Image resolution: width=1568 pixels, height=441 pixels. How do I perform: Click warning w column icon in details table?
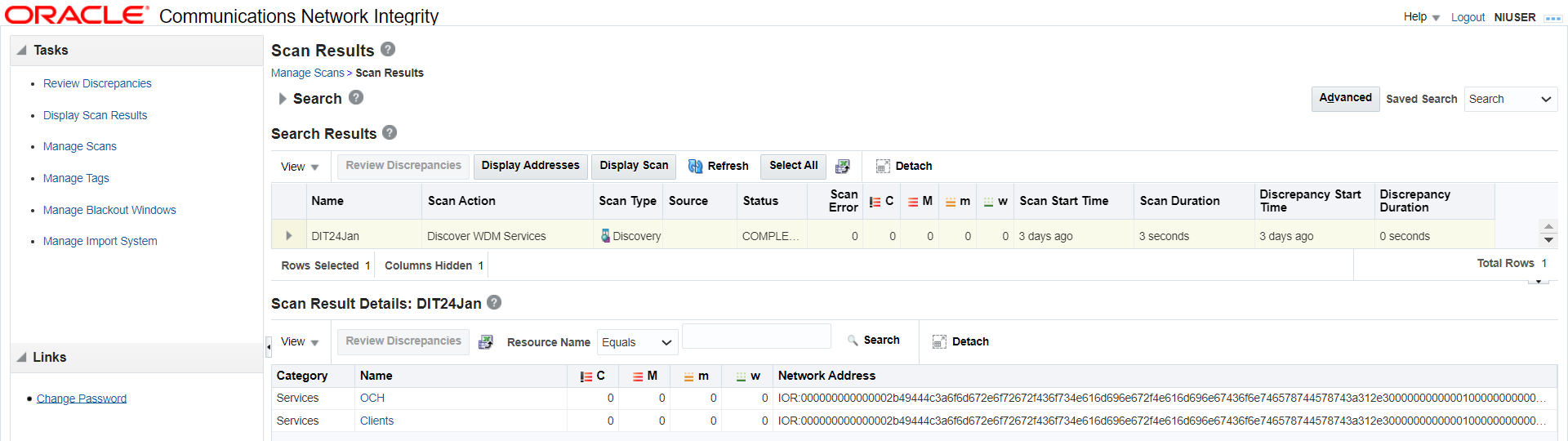pos(741,376)
